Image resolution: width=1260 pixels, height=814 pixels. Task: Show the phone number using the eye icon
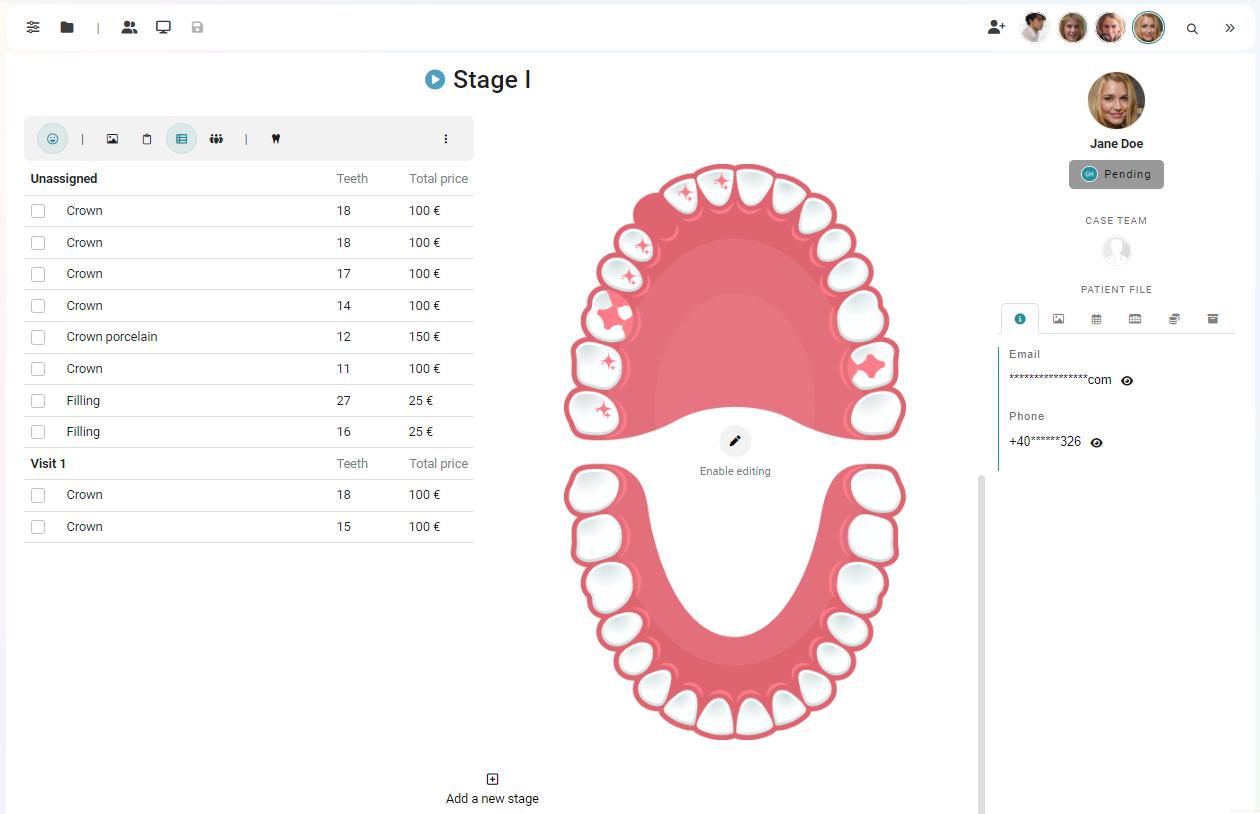(1096, 442)
